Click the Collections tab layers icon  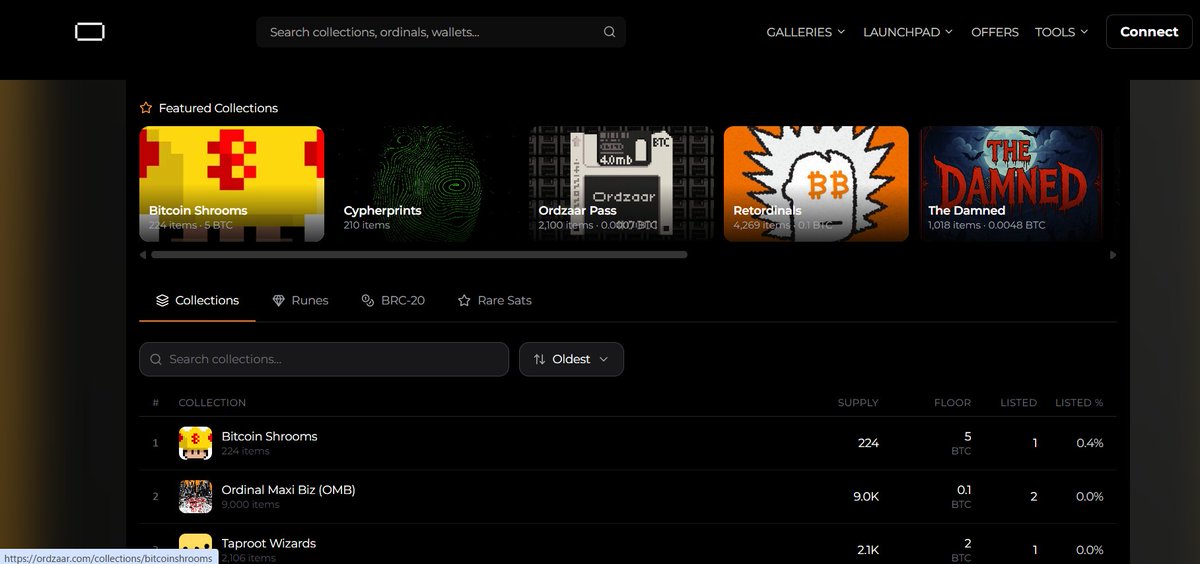click(162, 300)
